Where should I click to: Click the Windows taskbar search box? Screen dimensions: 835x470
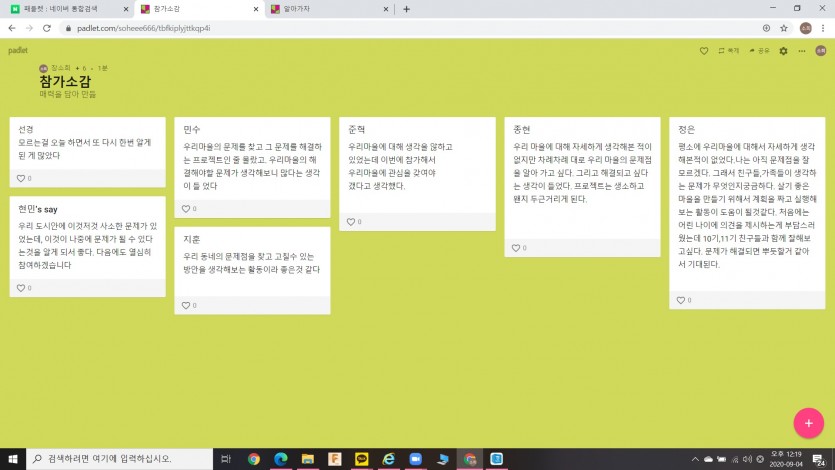pyautogui.click(x=120, y=459)
